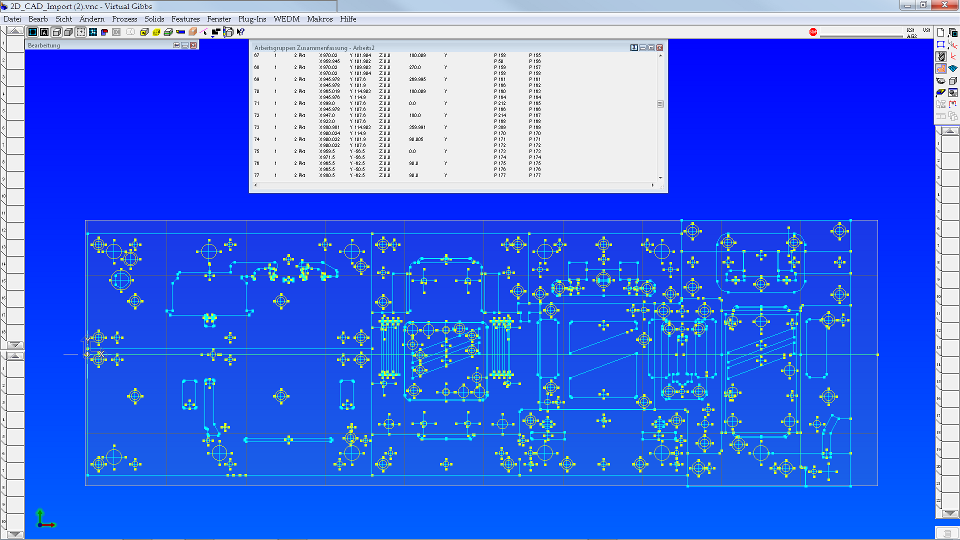The image size is (960, 540).
Task: Click the context help arrow-question icon
Action: point(241,32)
